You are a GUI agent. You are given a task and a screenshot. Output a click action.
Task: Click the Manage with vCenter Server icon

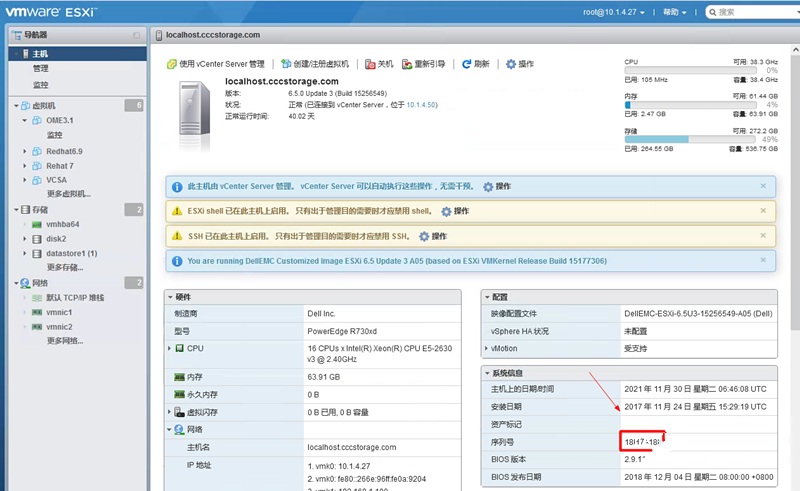tap(172, 64)
